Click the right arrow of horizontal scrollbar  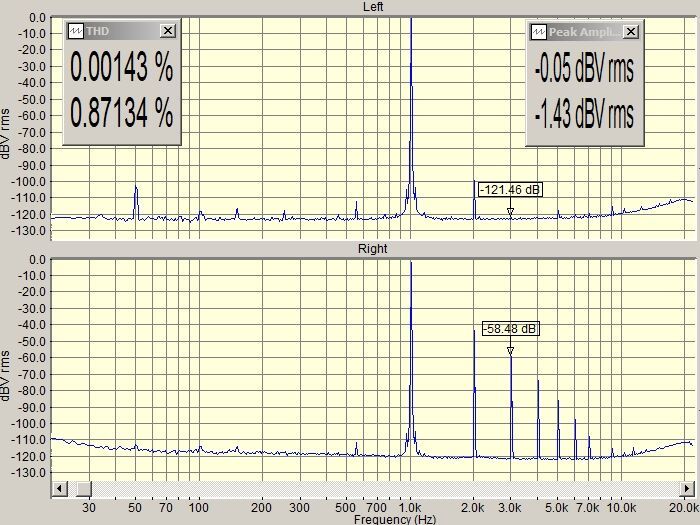tap(688, 489)
